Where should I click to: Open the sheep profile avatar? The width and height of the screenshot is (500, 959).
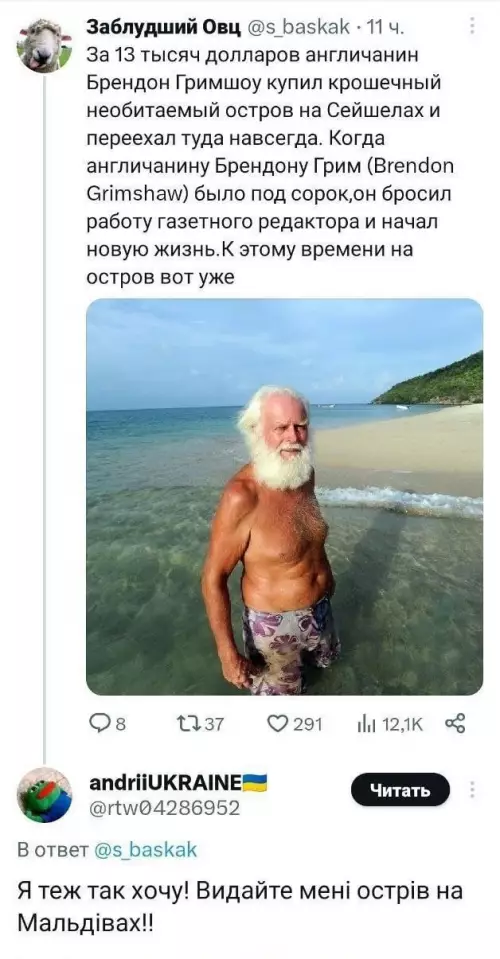pos(44,46)
